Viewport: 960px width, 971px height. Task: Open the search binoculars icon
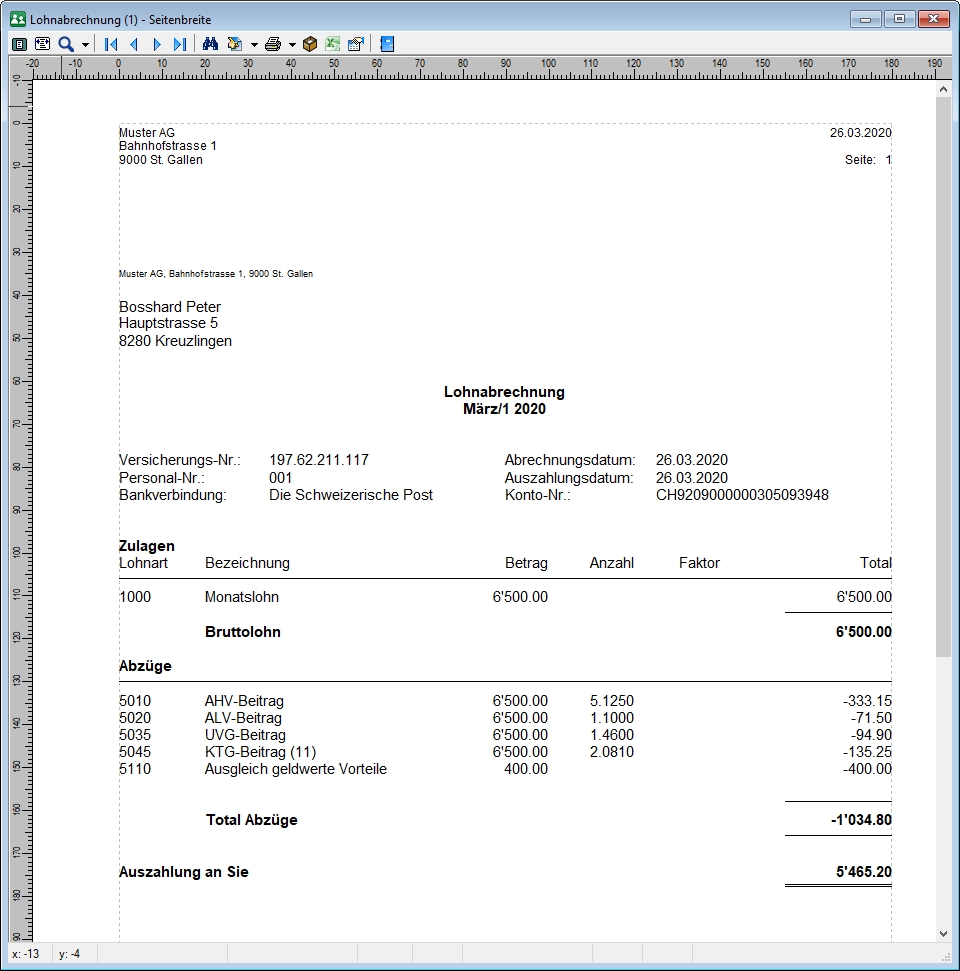pos(212,43)
